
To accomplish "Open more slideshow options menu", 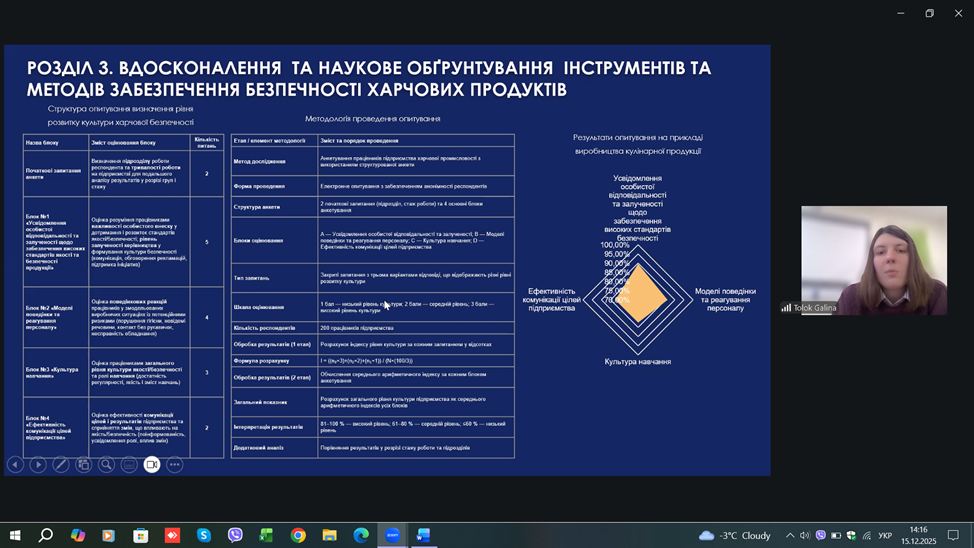I will [x=175, y=464].
